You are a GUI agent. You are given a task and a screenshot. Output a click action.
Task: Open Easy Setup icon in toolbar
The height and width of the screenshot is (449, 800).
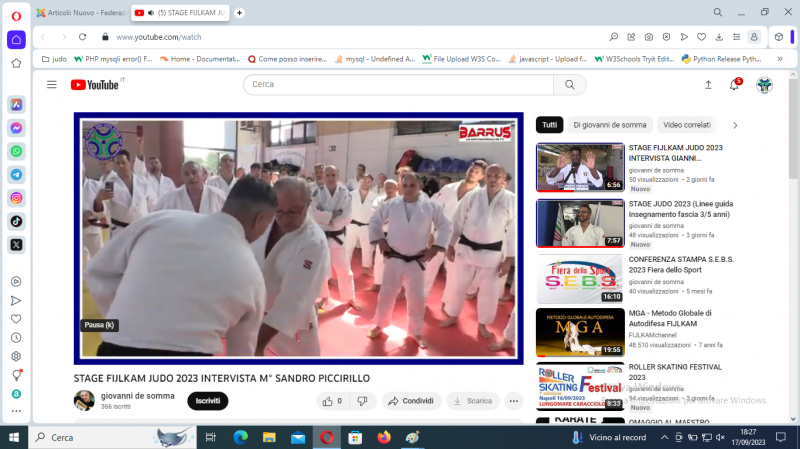(737, 37)
